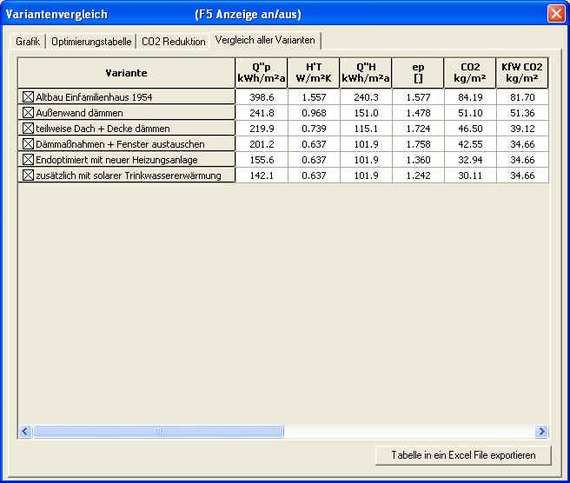This screenshot has height=483, width=570.
Task: Click Tabelle in ein Excel File exportieren
Action: pos(463,455)
